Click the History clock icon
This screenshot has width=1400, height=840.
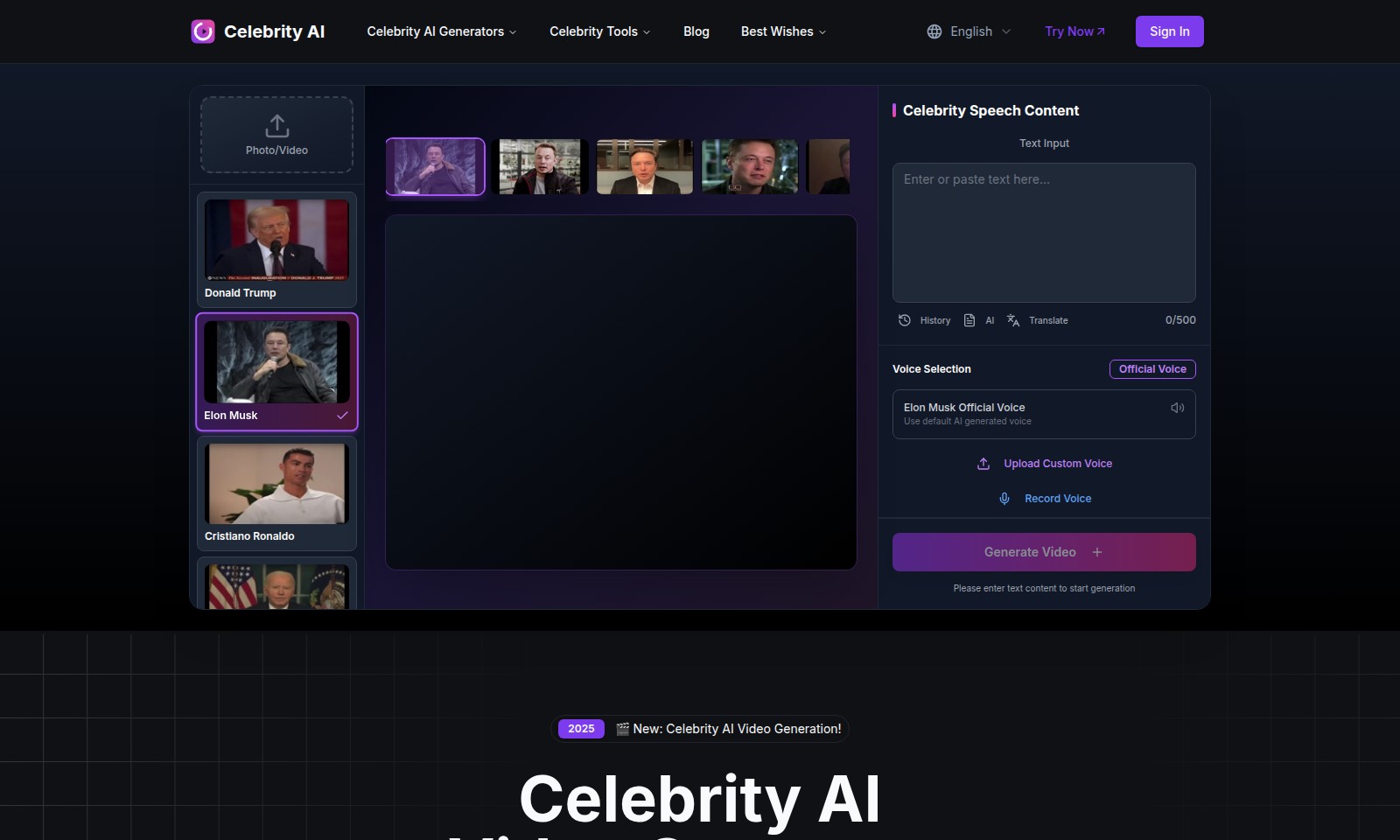pyautogui.click(x=905, y=320)
